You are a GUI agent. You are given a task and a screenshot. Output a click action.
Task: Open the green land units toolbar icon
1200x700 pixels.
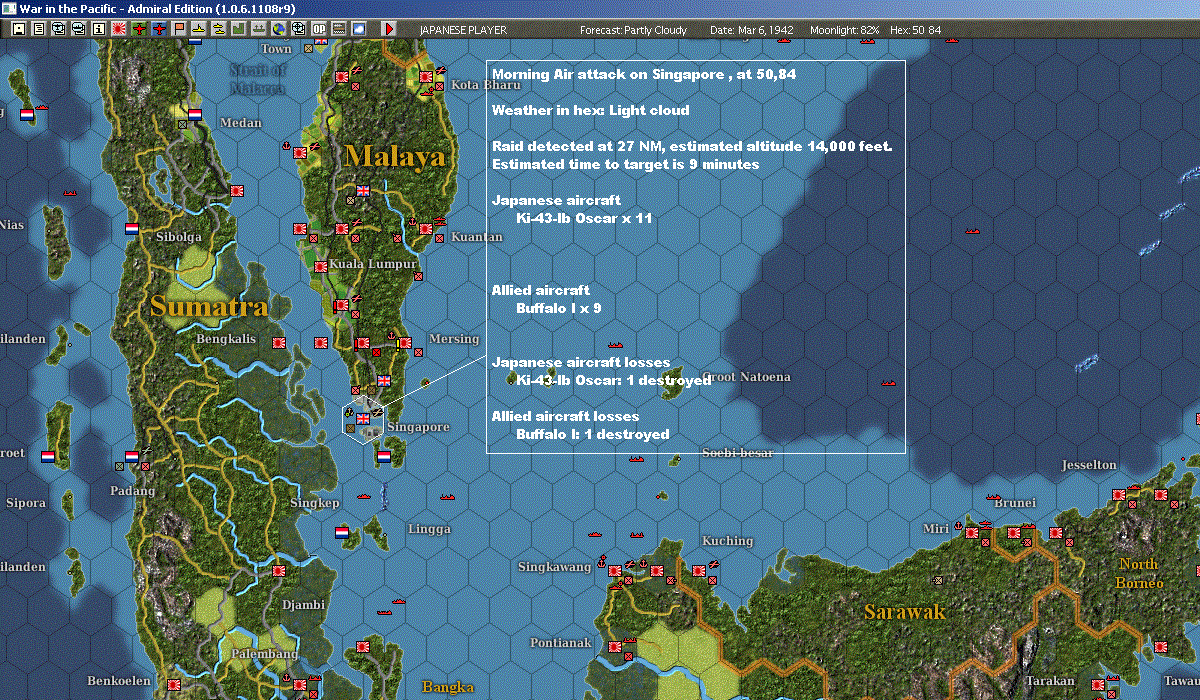tap(239, 29)
